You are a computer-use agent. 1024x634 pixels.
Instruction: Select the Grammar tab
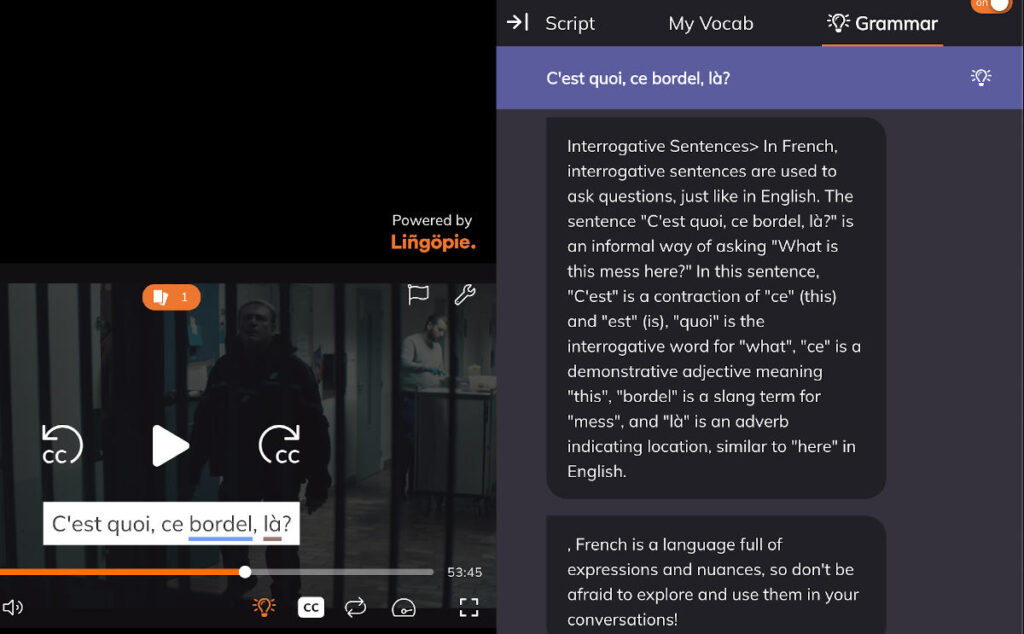883,23
